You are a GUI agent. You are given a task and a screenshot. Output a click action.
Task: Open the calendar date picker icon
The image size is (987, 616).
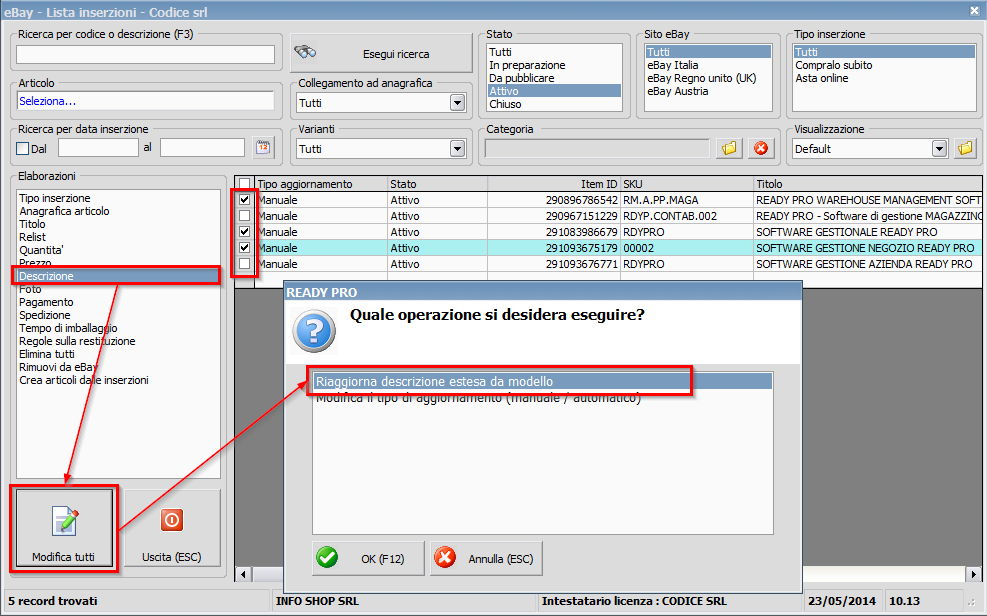click(263, 148)
